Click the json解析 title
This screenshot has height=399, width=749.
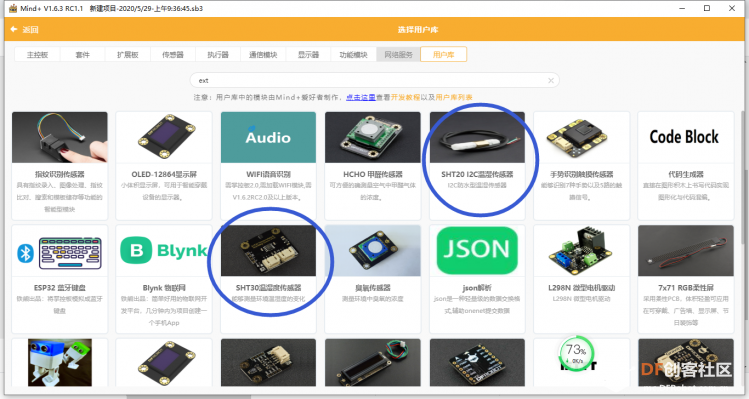click(x=477, y=288)
